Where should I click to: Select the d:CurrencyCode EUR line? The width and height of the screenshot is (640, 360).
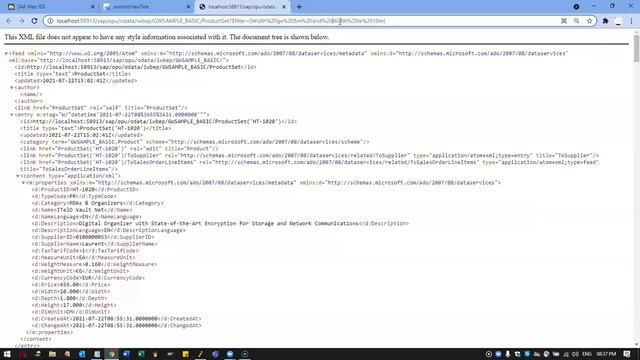point(88,278)
